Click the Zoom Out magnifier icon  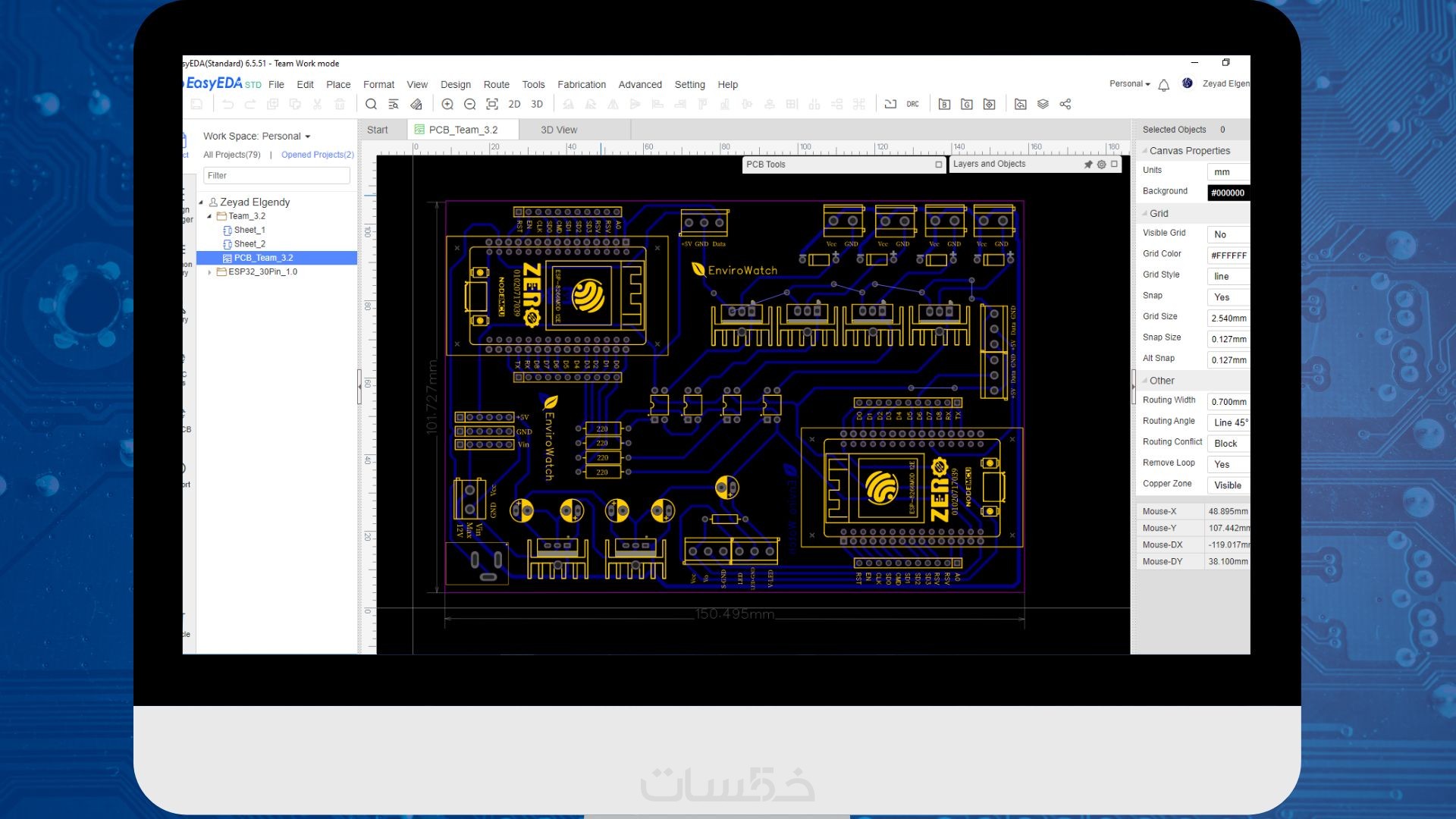(x=469, y=105)
